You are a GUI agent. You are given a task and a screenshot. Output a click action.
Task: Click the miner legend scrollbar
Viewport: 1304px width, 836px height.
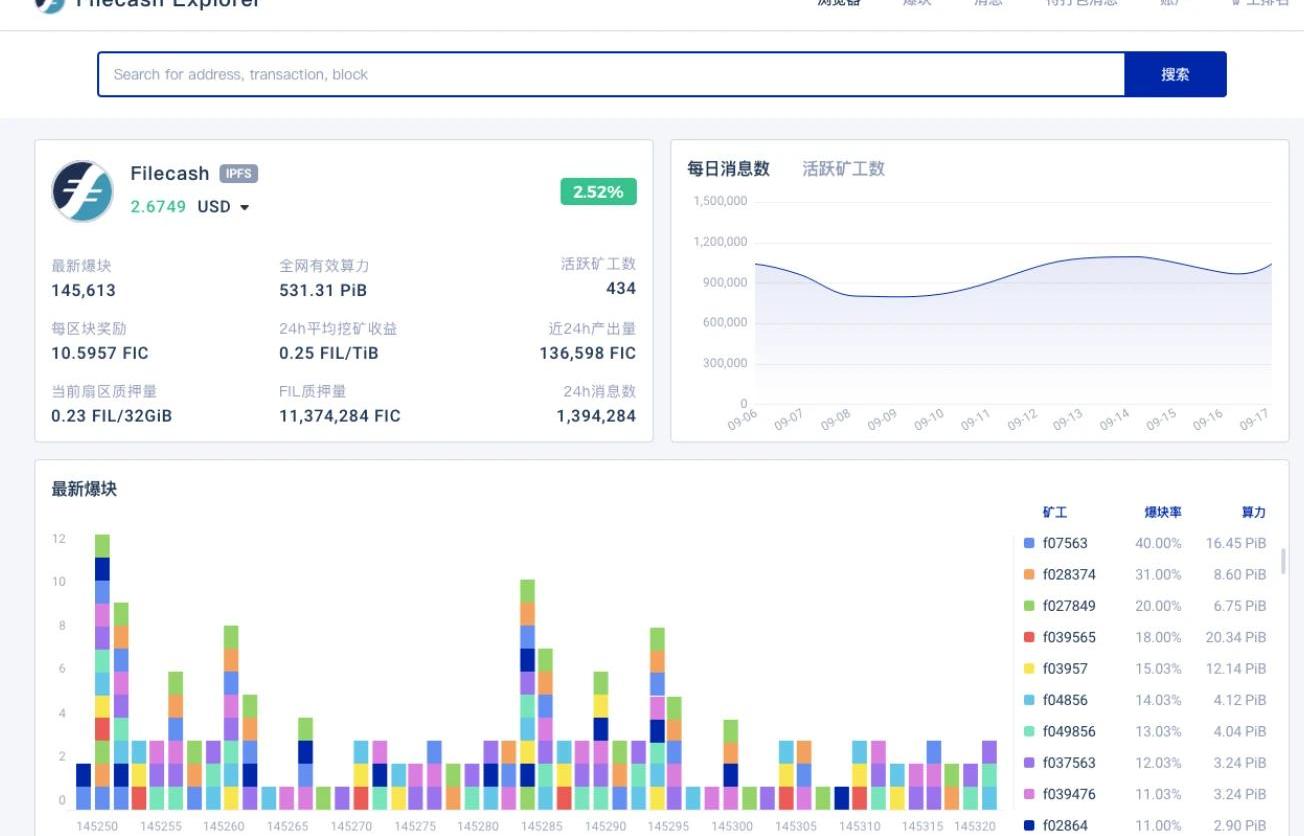click(x=1283, y=562)
